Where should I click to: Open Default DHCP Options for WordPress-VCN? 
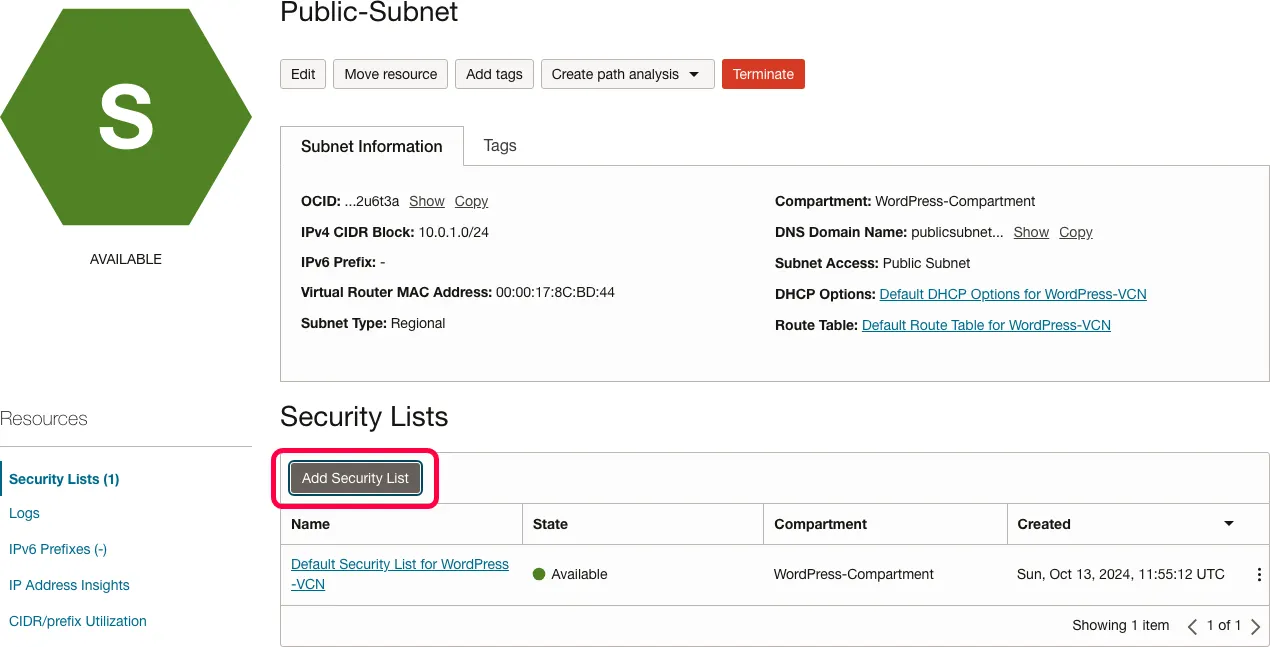pos(1013,294)
